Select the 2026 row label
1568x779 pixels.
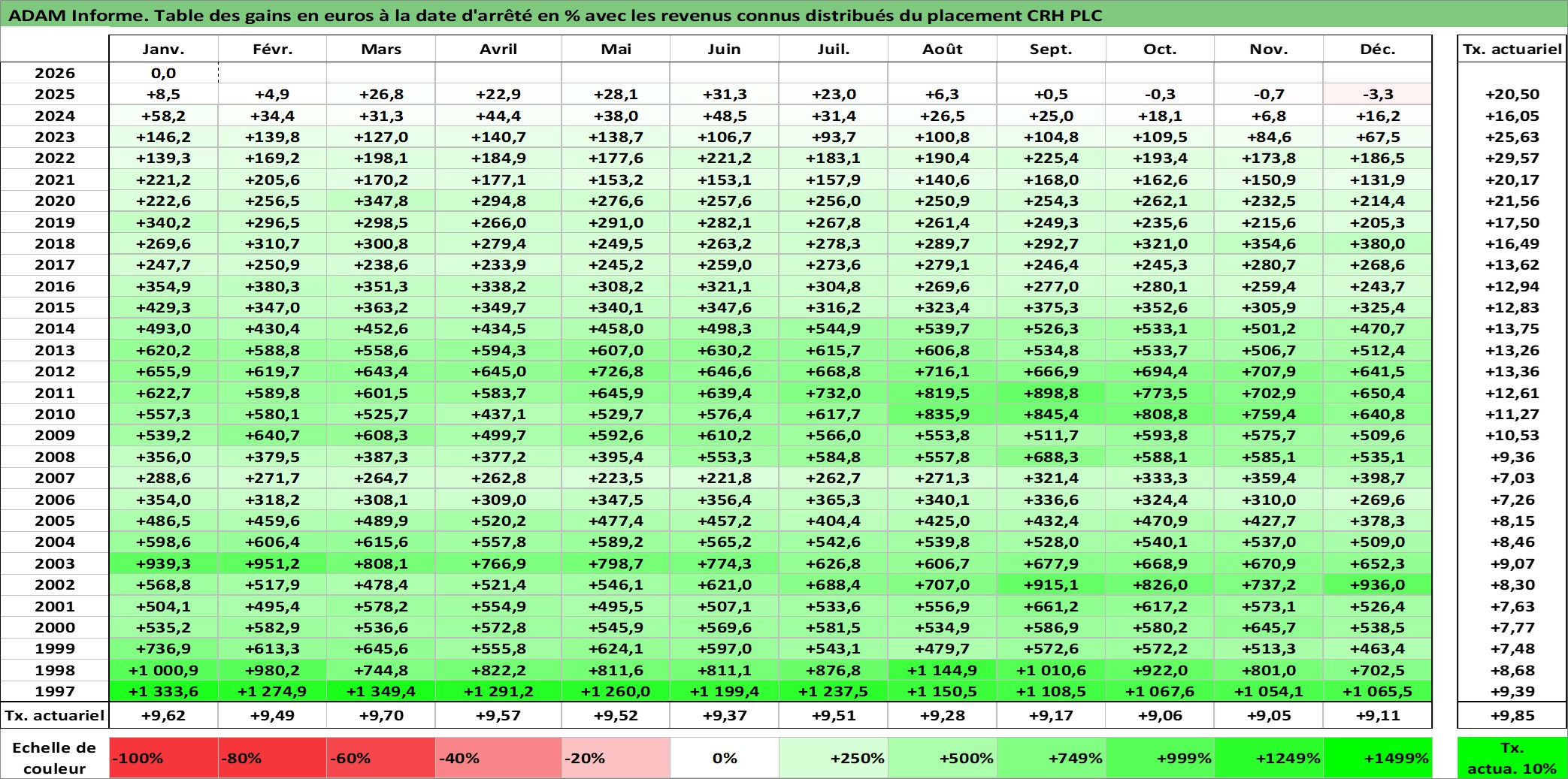coord(55,73)
